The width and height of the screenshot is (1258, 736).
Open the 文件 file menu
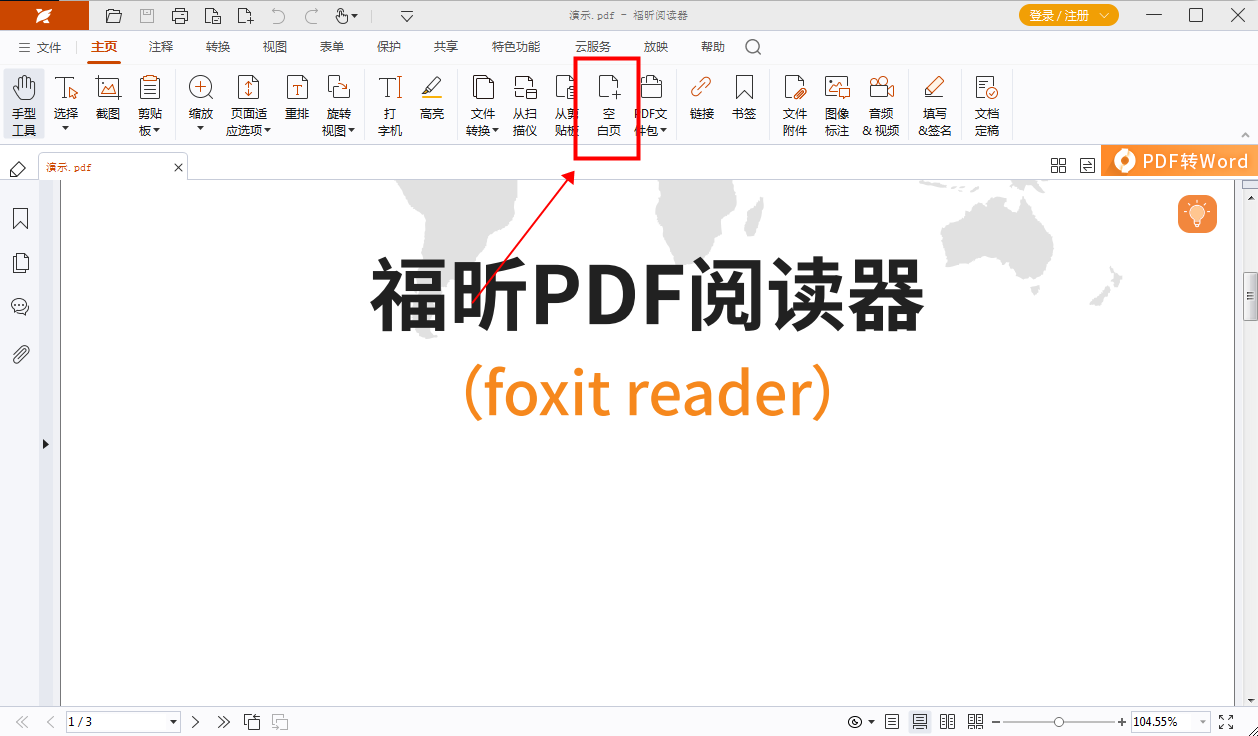click(40, 47)
